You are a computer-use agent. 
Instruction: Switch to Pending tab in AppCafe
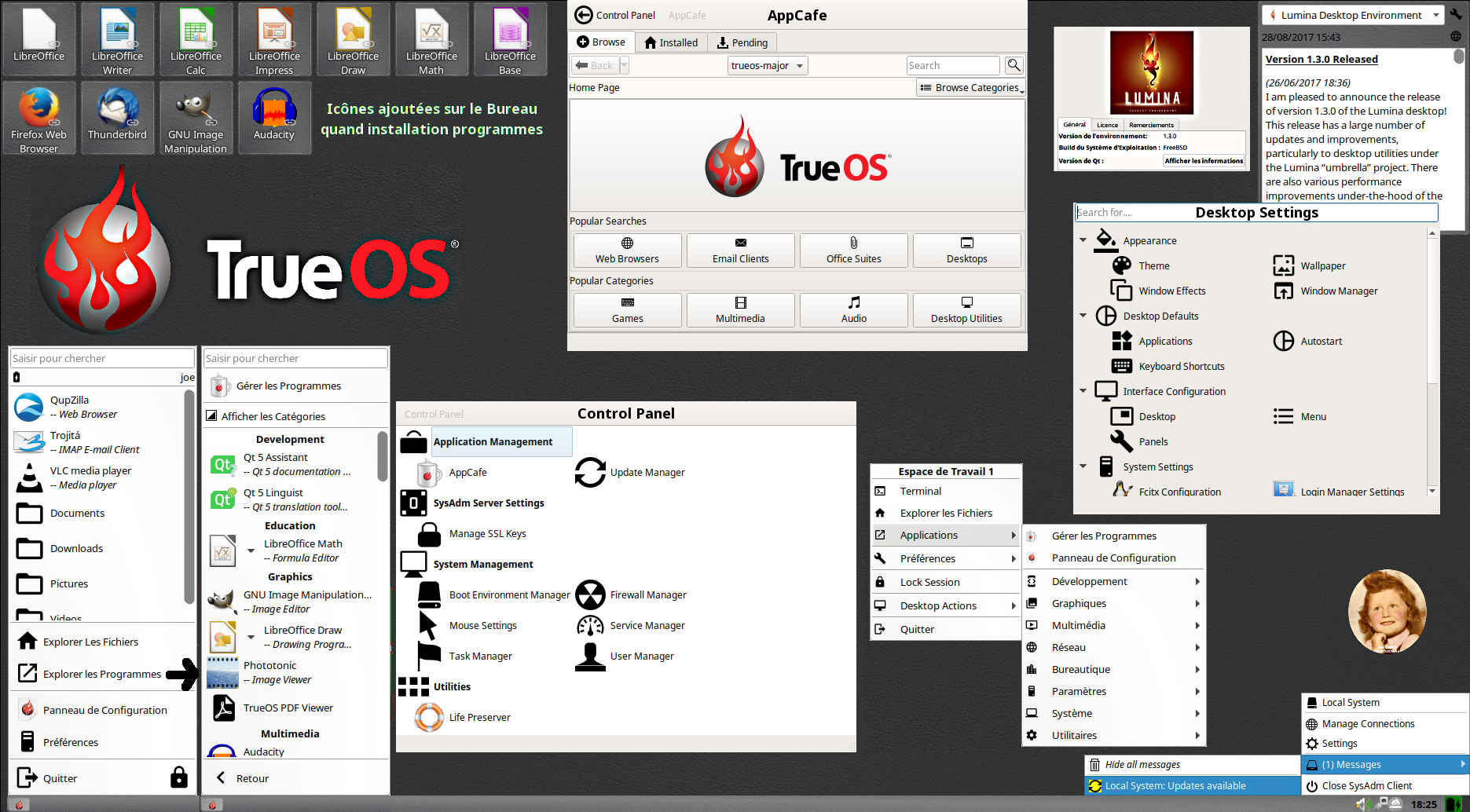[x=742, y=42]
